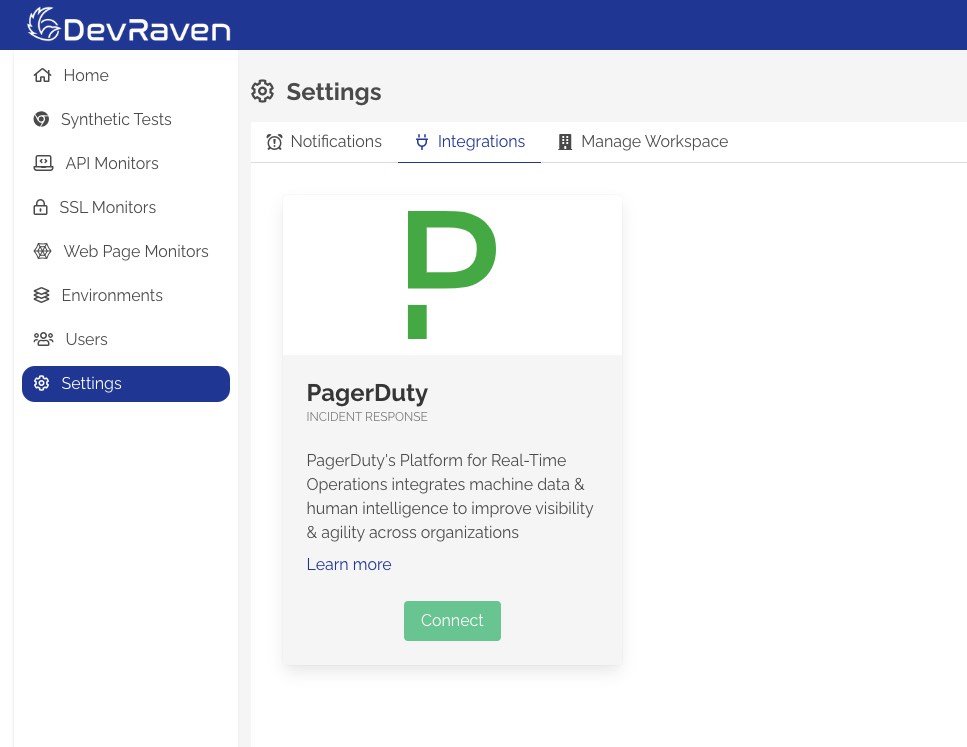Click the bell icon on the Notifications tab
Screen dimensions: 967x747
pos(275,141)
